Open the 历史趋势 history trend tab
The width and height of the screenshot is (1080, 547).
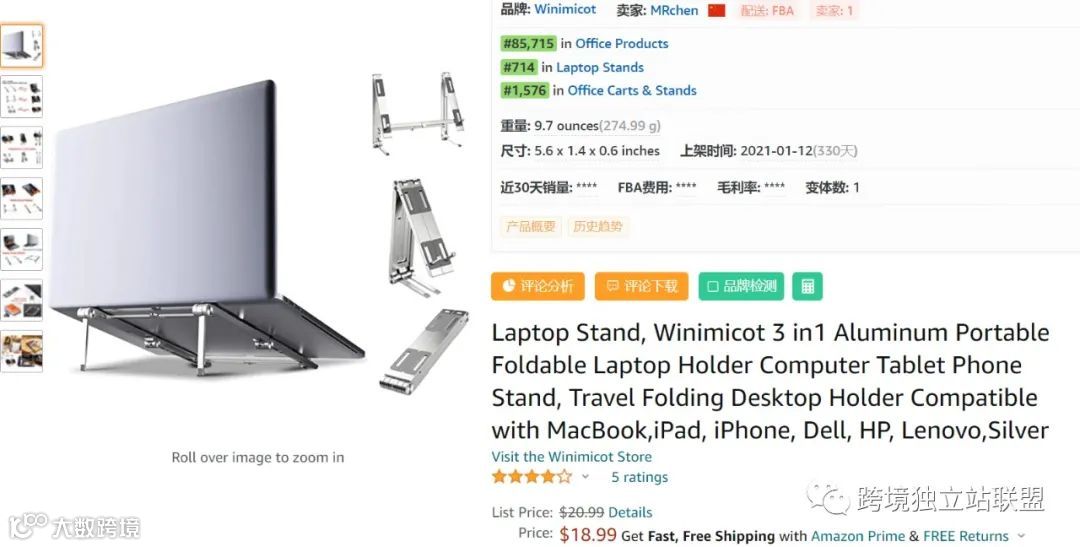(x=598, y=227)
